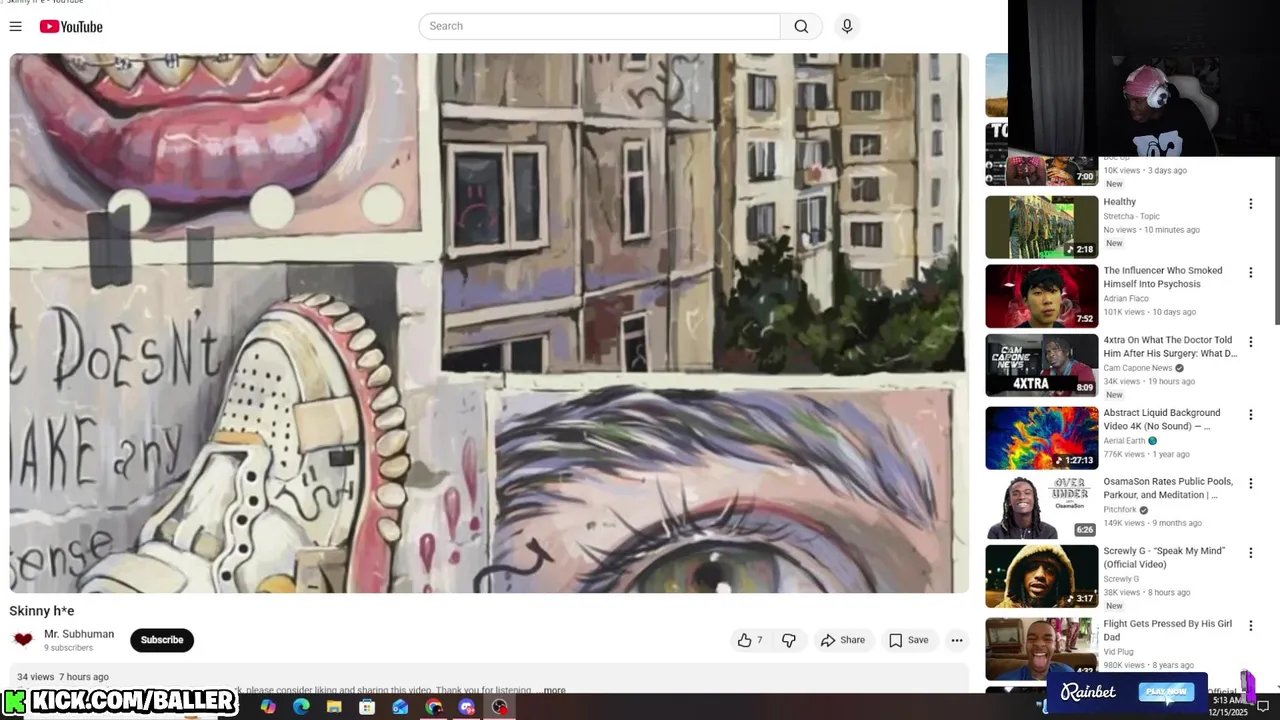Switch to Chrome in the taskbar
Viewport: 1280px width, 720px height.
pos(433,707)
